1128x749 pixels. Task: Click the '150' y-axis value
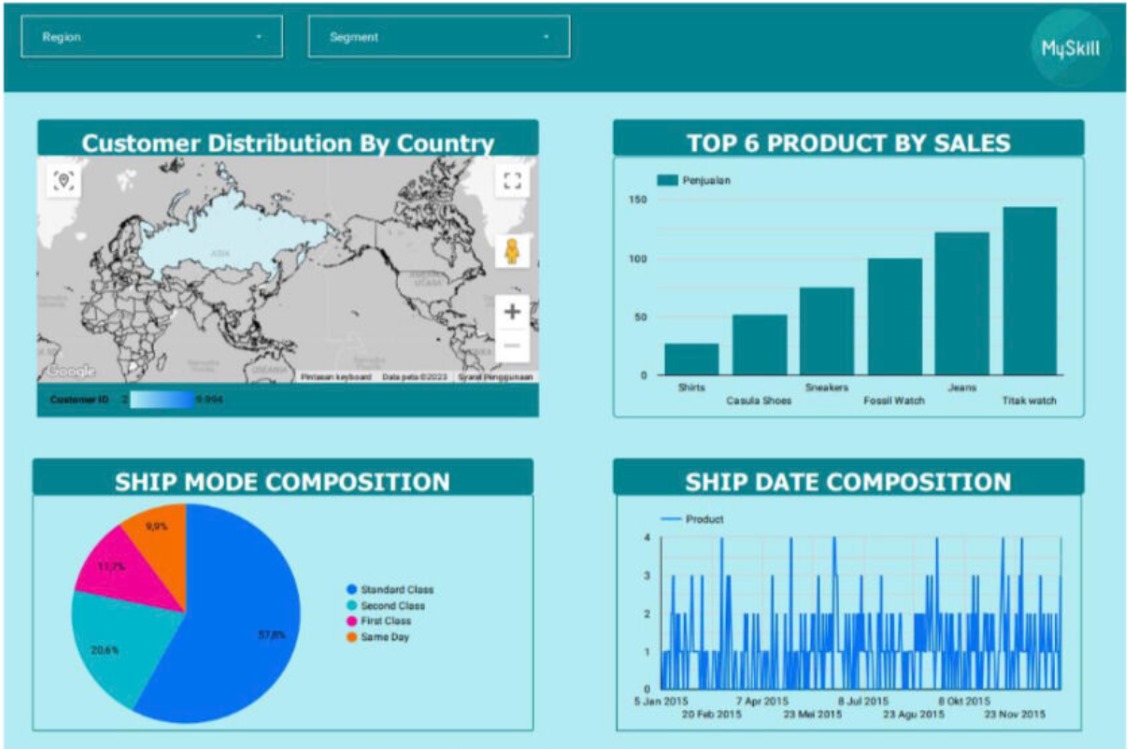coord(638,200)
